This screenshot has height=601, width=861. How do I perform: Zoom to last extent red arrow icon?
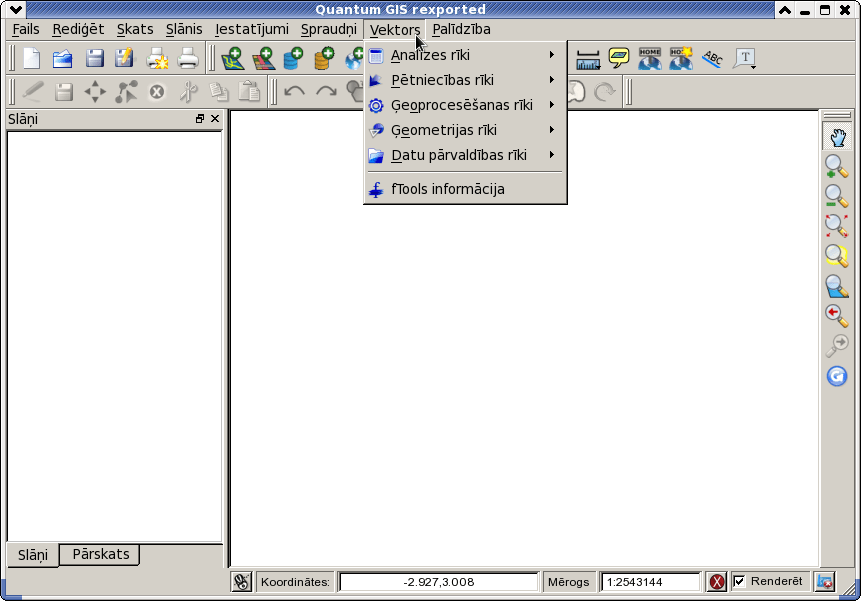point(837,316)
